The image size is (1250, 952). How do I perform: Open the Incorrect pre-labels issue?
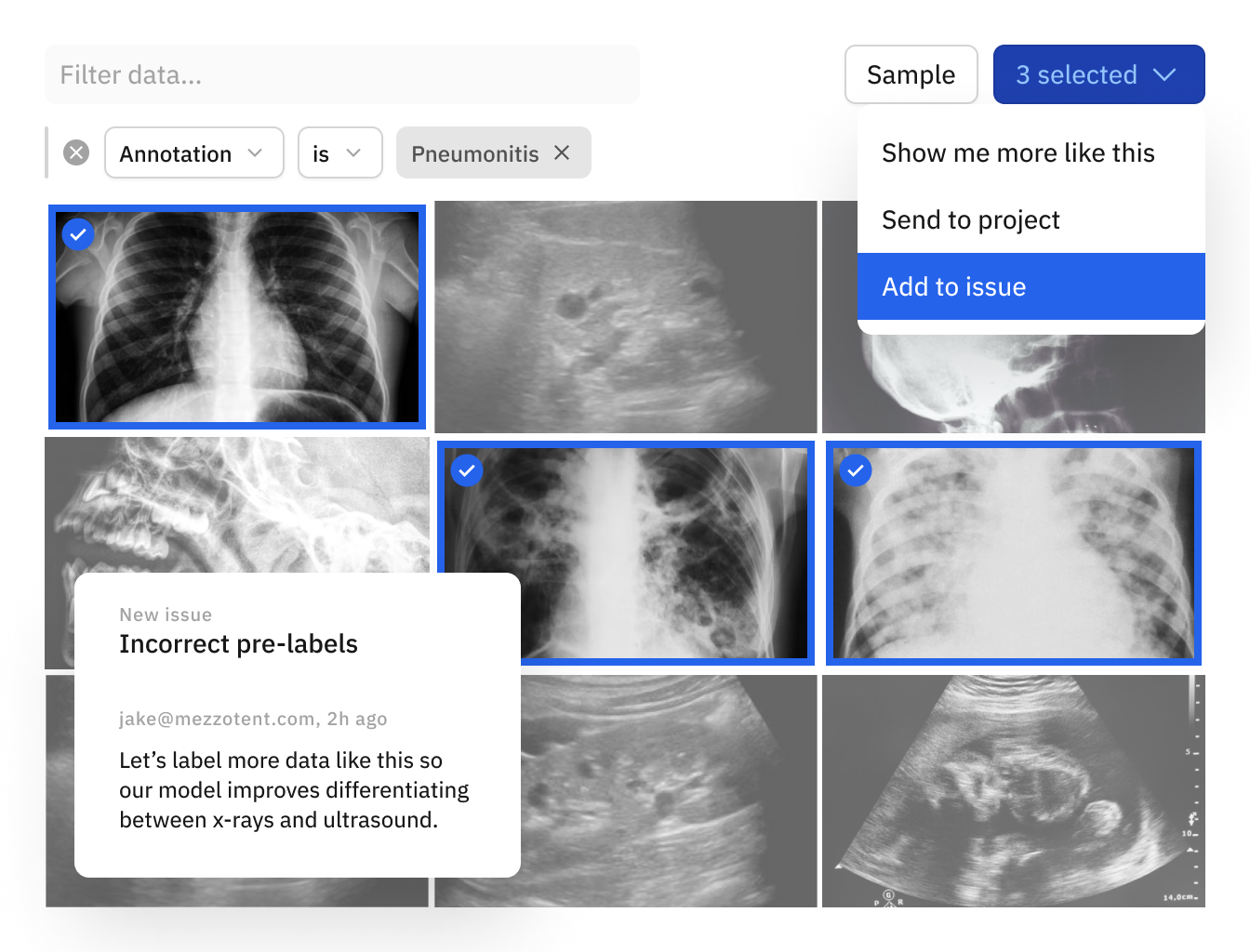[238, 643]
